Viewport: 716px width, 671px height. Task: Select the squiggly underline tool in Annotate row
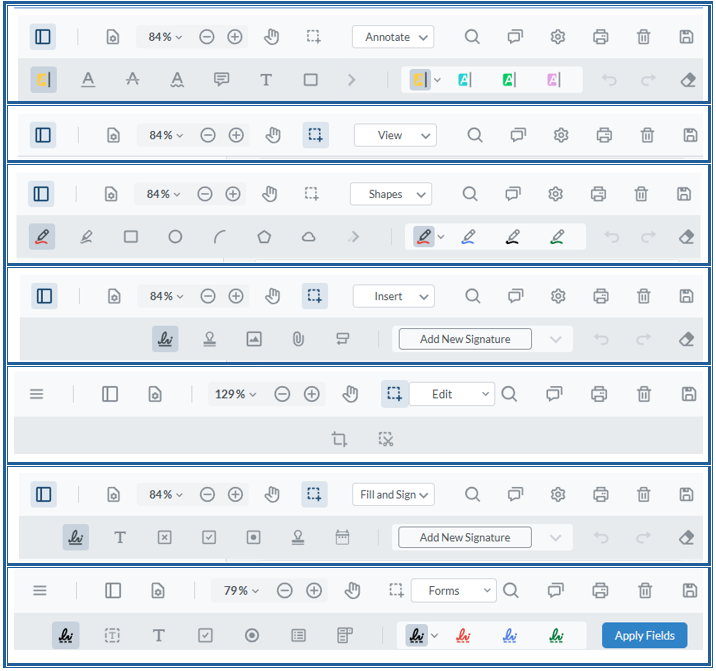(177, 80)
